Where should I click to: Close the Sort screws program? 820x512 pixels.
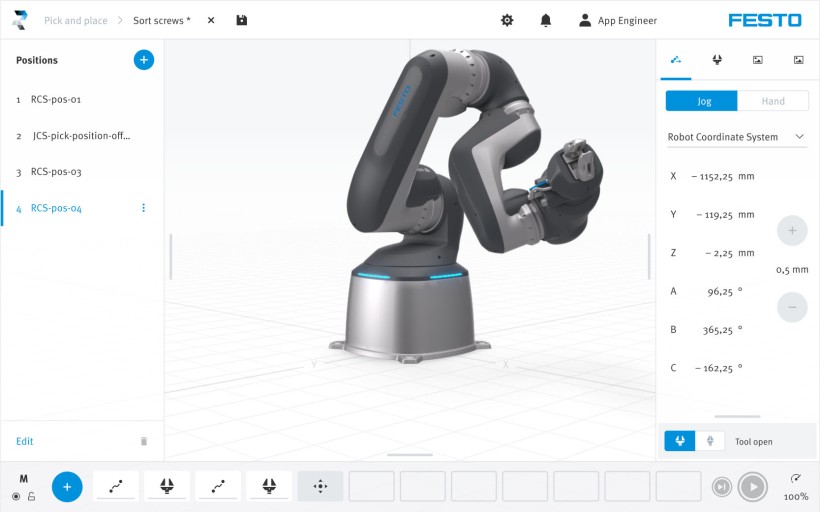(211, 20)
